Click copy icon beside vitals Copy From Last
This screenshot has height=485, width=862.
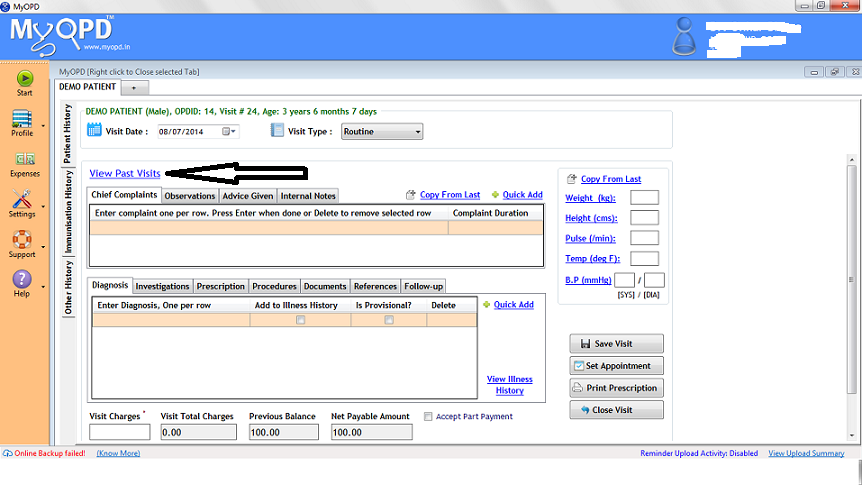tap(572, 179)
